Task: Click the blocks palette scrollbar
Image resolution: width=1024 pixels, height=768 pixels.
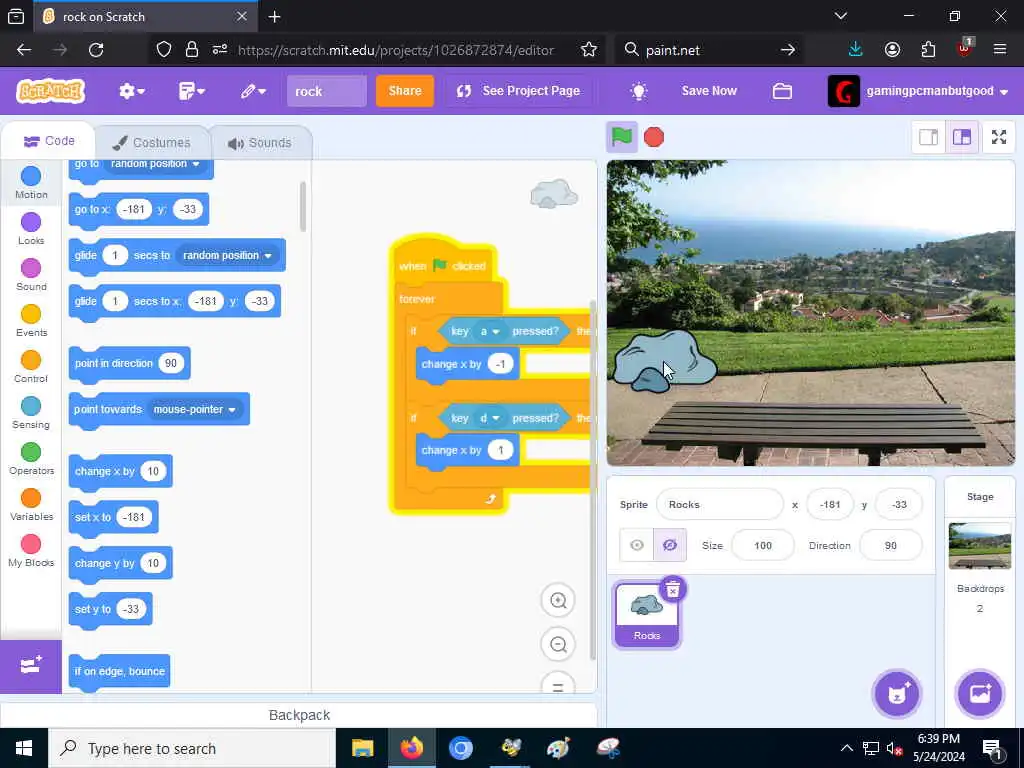Action: (302, 206)
